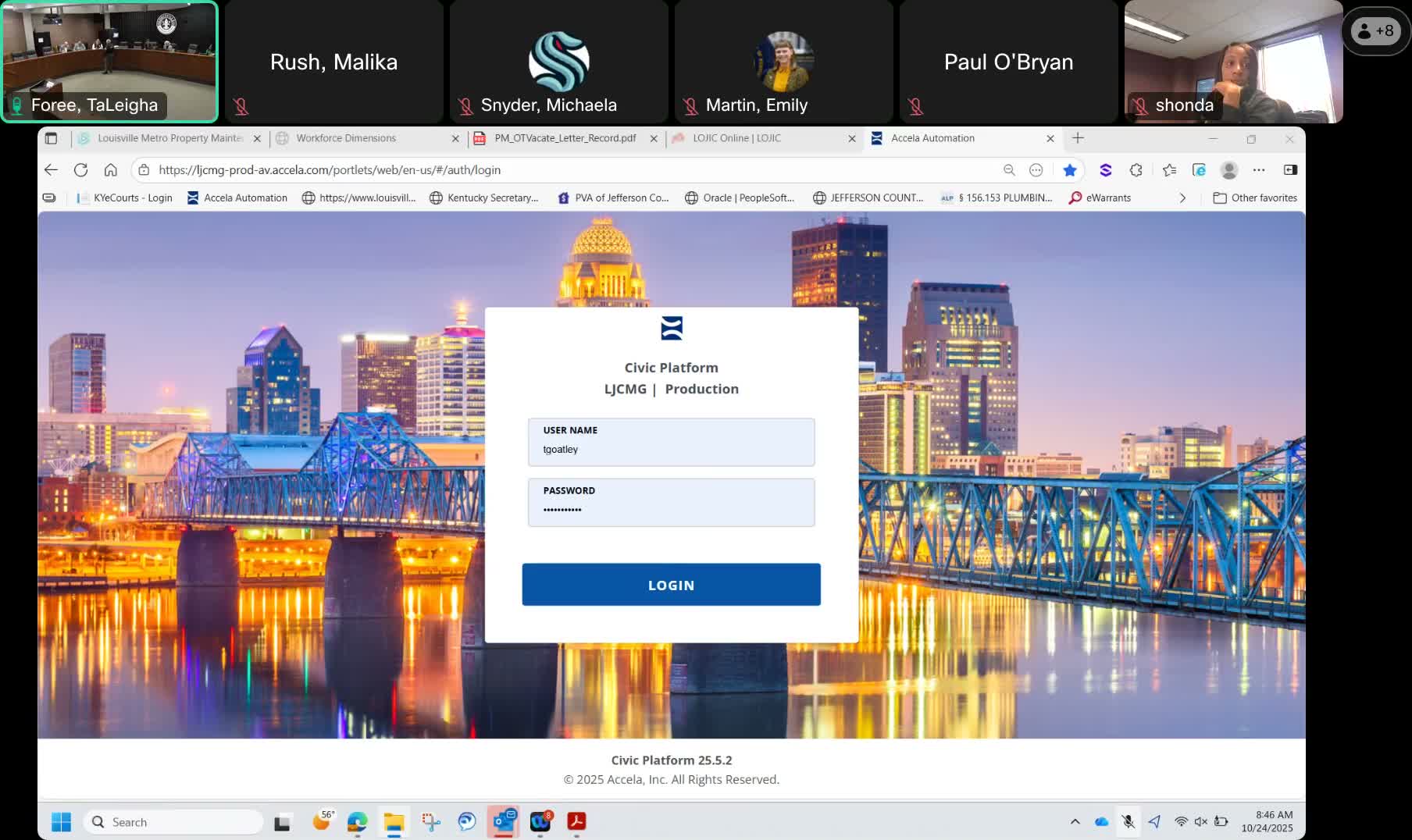The image size is (1412, 840).
Task: Open a new browser tab
Action: [x=1078, y=138]
